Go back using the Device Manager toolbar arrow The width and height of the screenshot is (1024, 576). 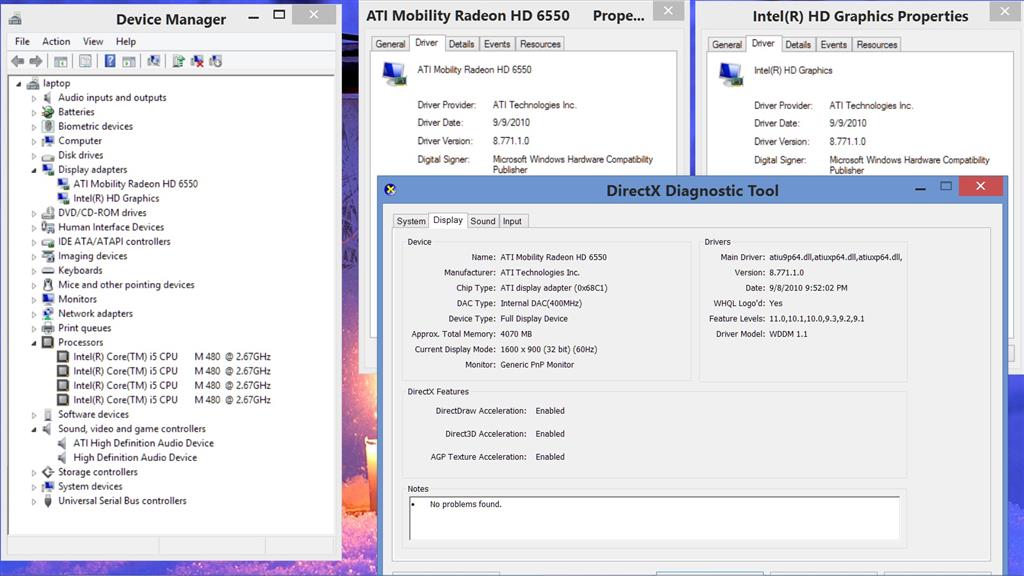tap(18, 61)
